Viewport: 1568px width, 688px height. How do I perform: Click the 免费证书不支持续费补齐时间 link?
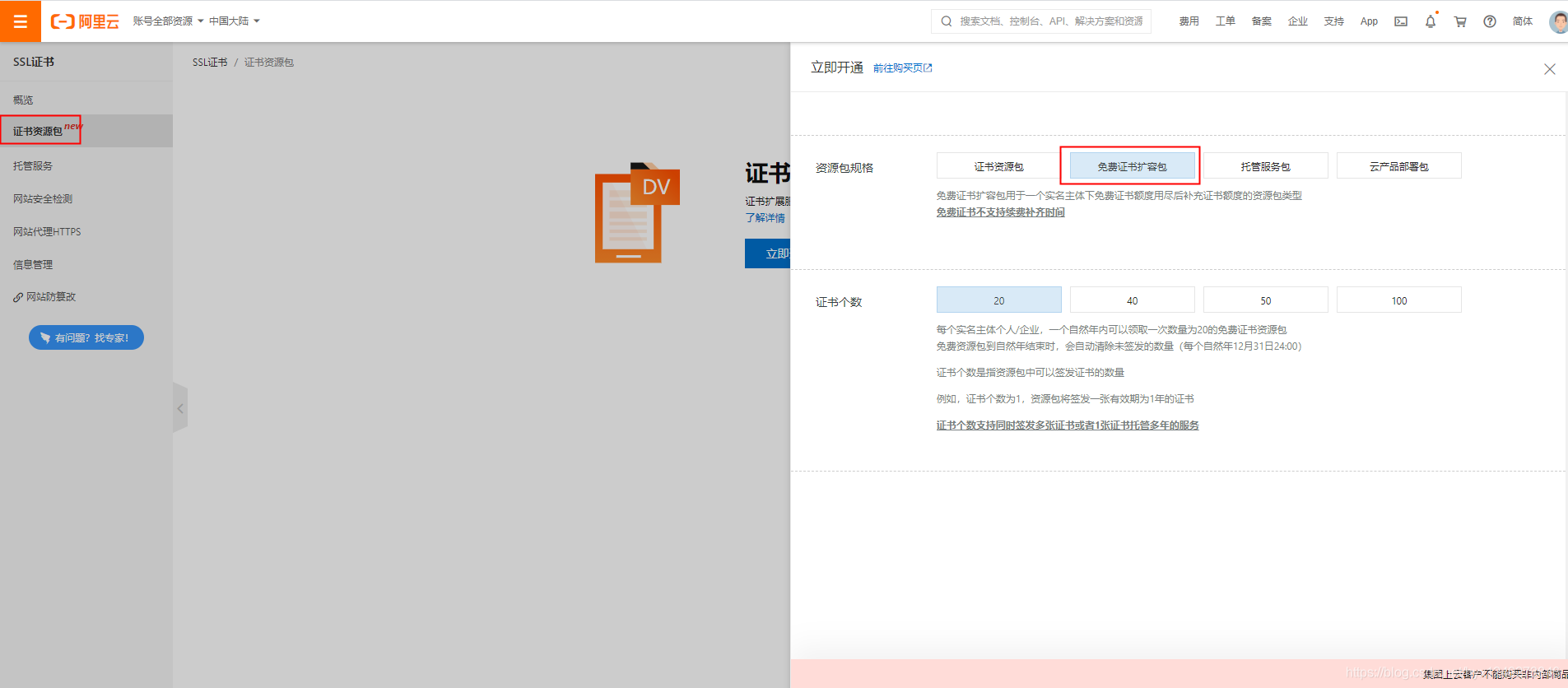[x=1000, y=212]
